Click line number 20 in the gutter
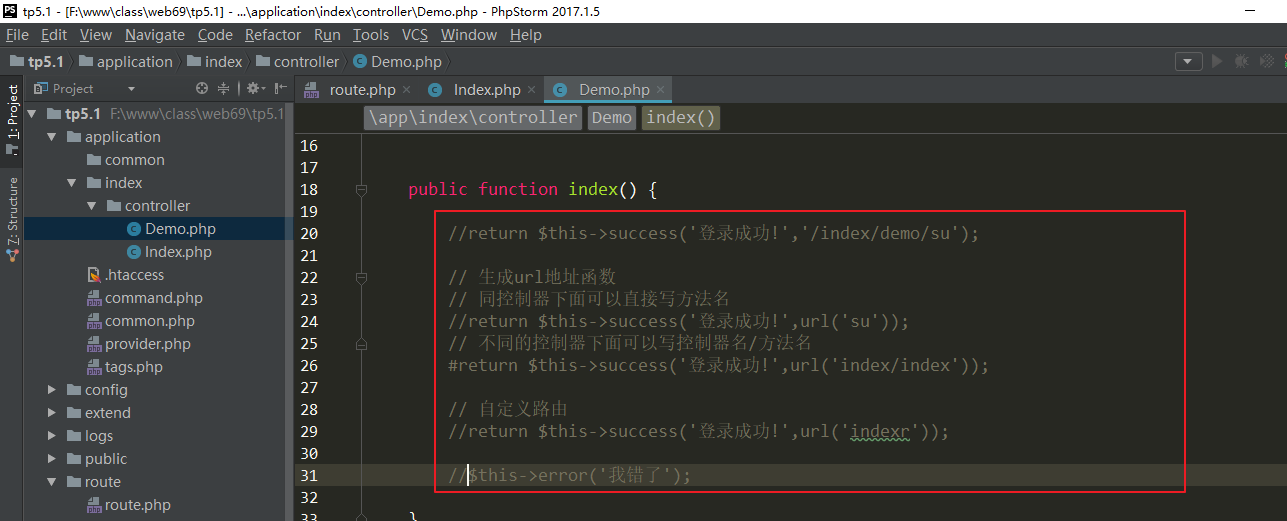1287x521 pixels. tap(308, 233)
